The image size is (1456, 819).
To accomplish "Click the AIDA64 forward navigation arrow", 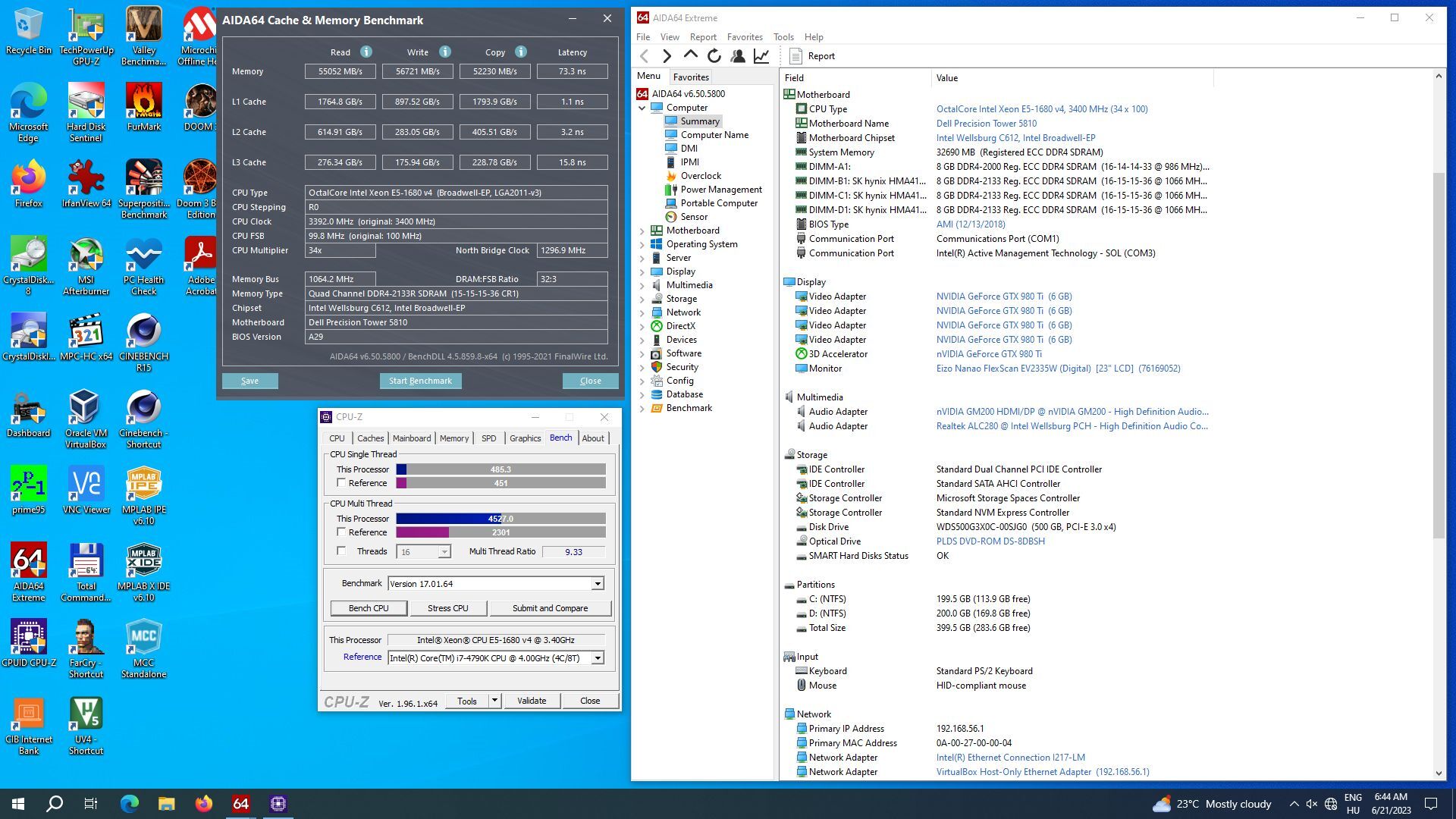I will (x=667, y=56).
